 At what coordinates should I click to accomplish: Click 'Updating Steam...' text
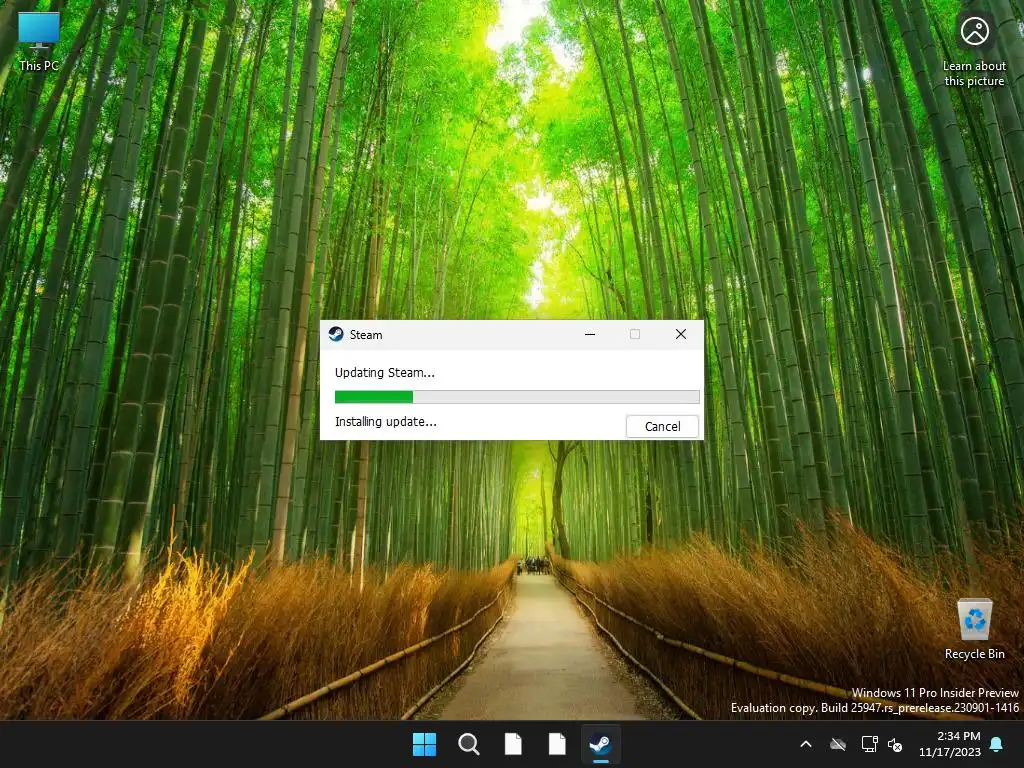click(x=385, y=373)
